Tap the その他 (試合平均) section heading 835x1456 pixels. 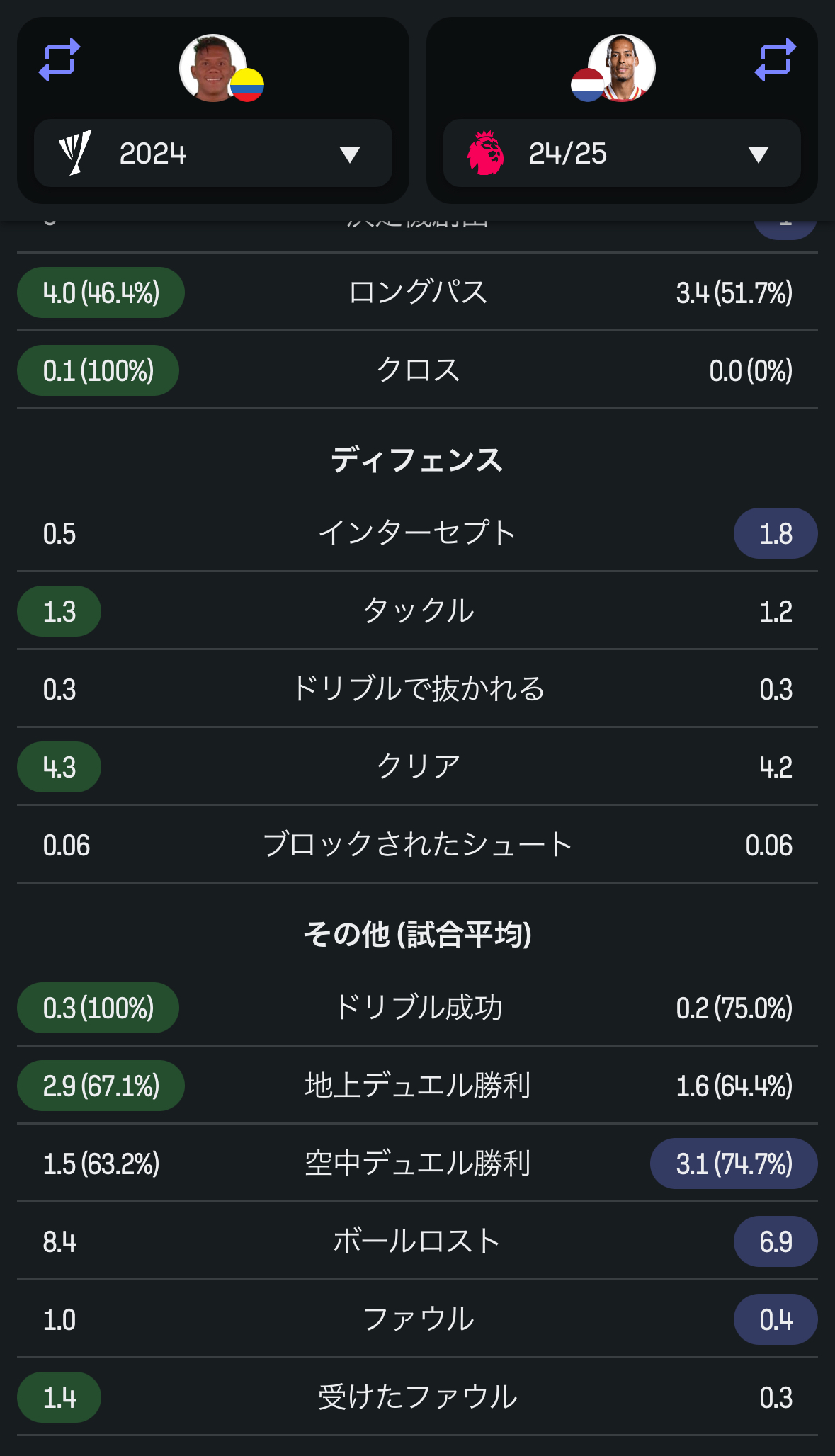click(x=417, y=935)
